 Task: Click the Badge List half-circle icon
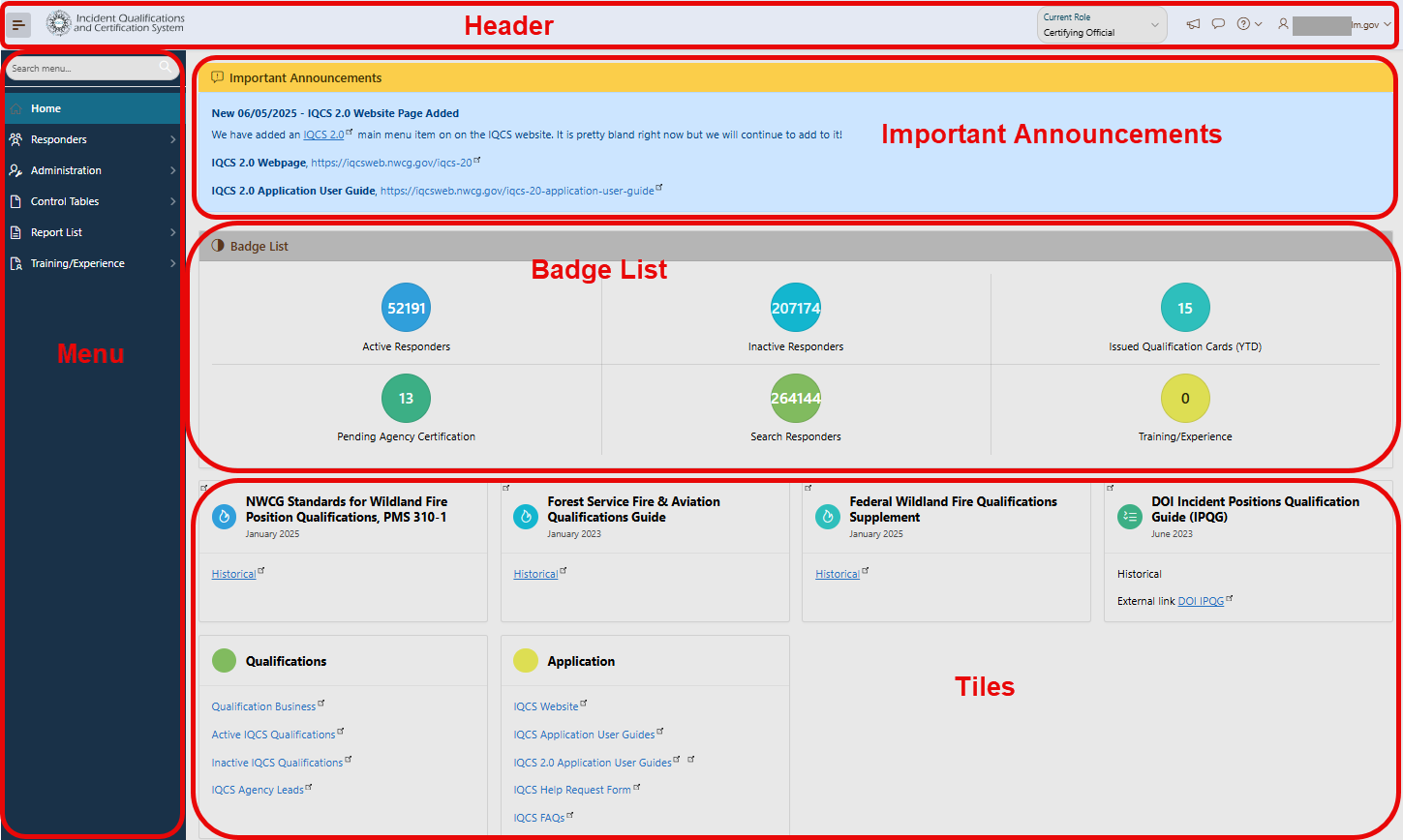[218, 246]
